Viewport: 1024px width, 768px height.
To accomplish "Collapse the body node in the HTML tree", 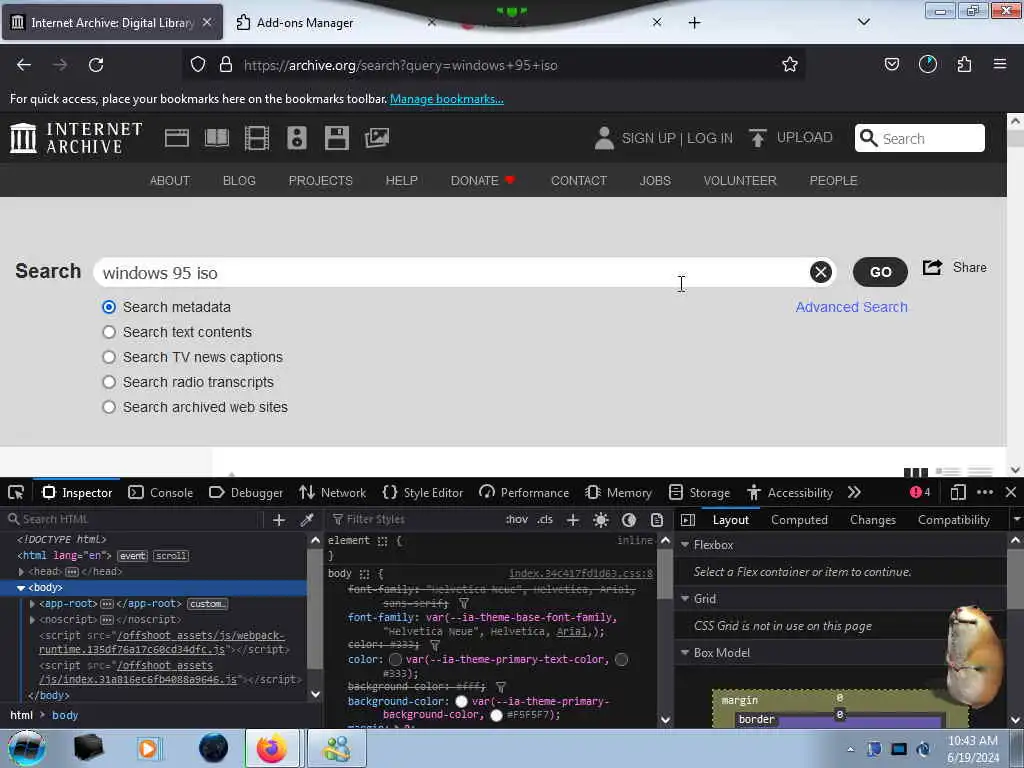I will (21, 588).
